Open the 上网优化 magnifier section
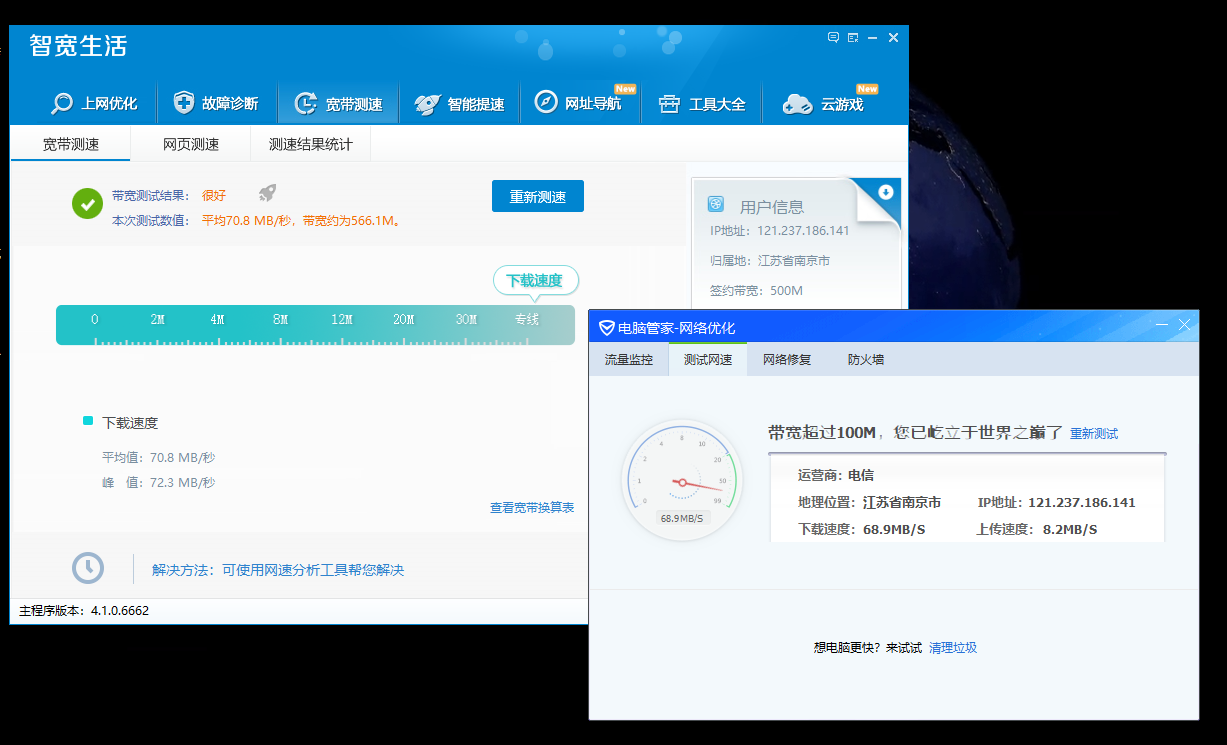Image resolution: width=1227 pixels, height=745 pixels. (95, 103)
